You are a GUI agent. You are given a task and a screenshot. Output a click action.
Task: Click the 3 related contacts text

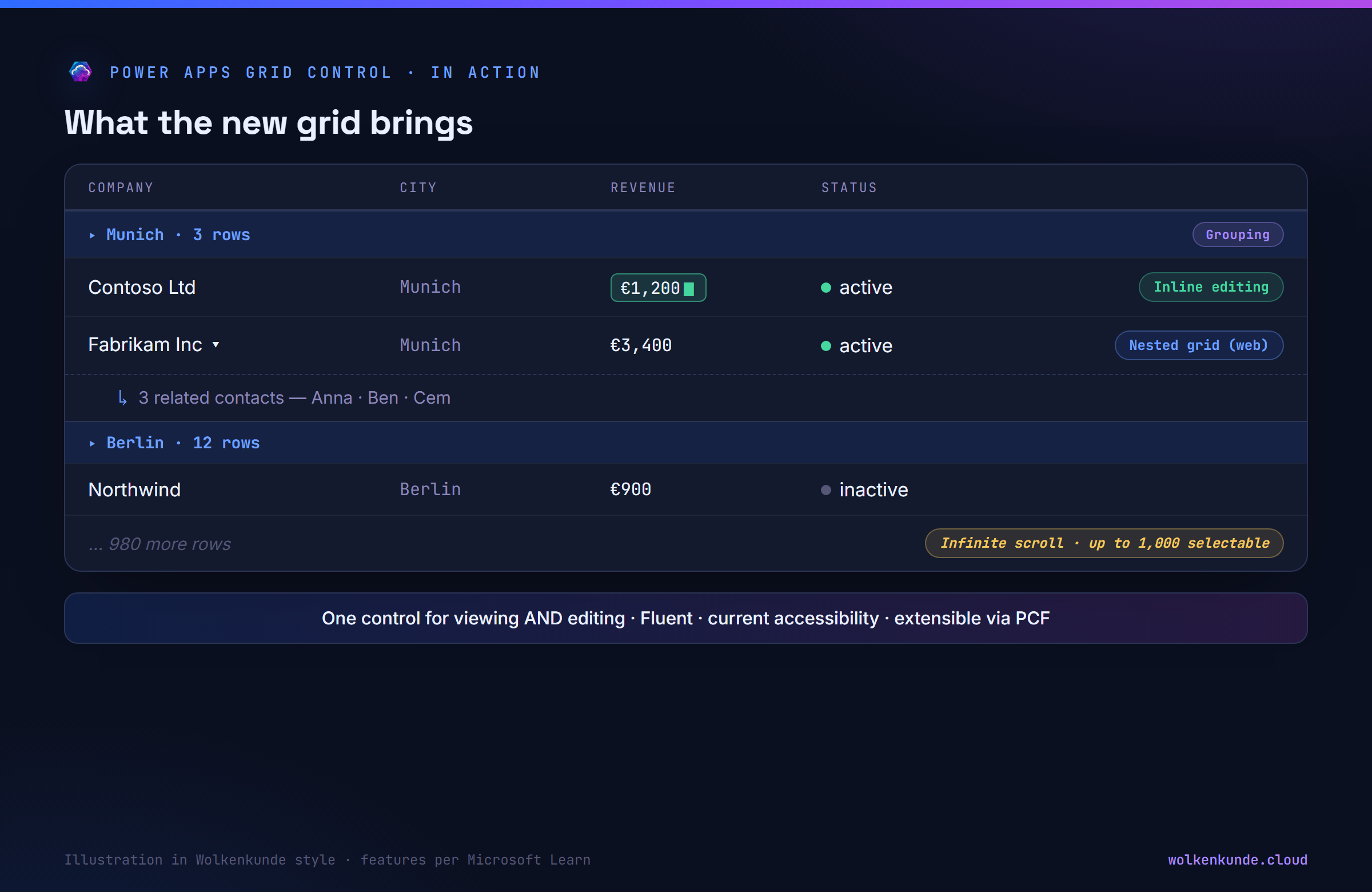click(294, 398)
